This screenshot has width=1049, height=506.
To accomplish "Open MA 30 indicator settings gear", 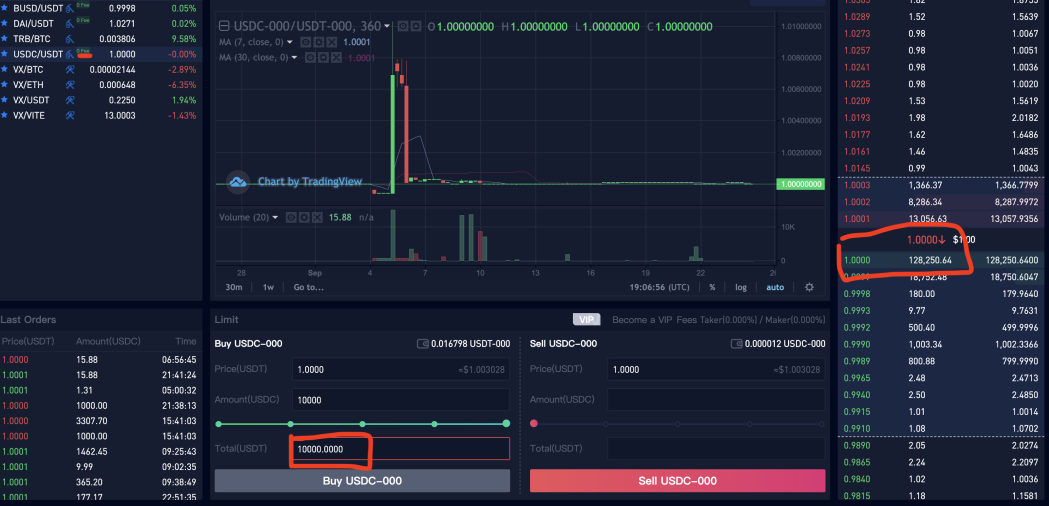I will pyautogui.click(x=323, y=58).
